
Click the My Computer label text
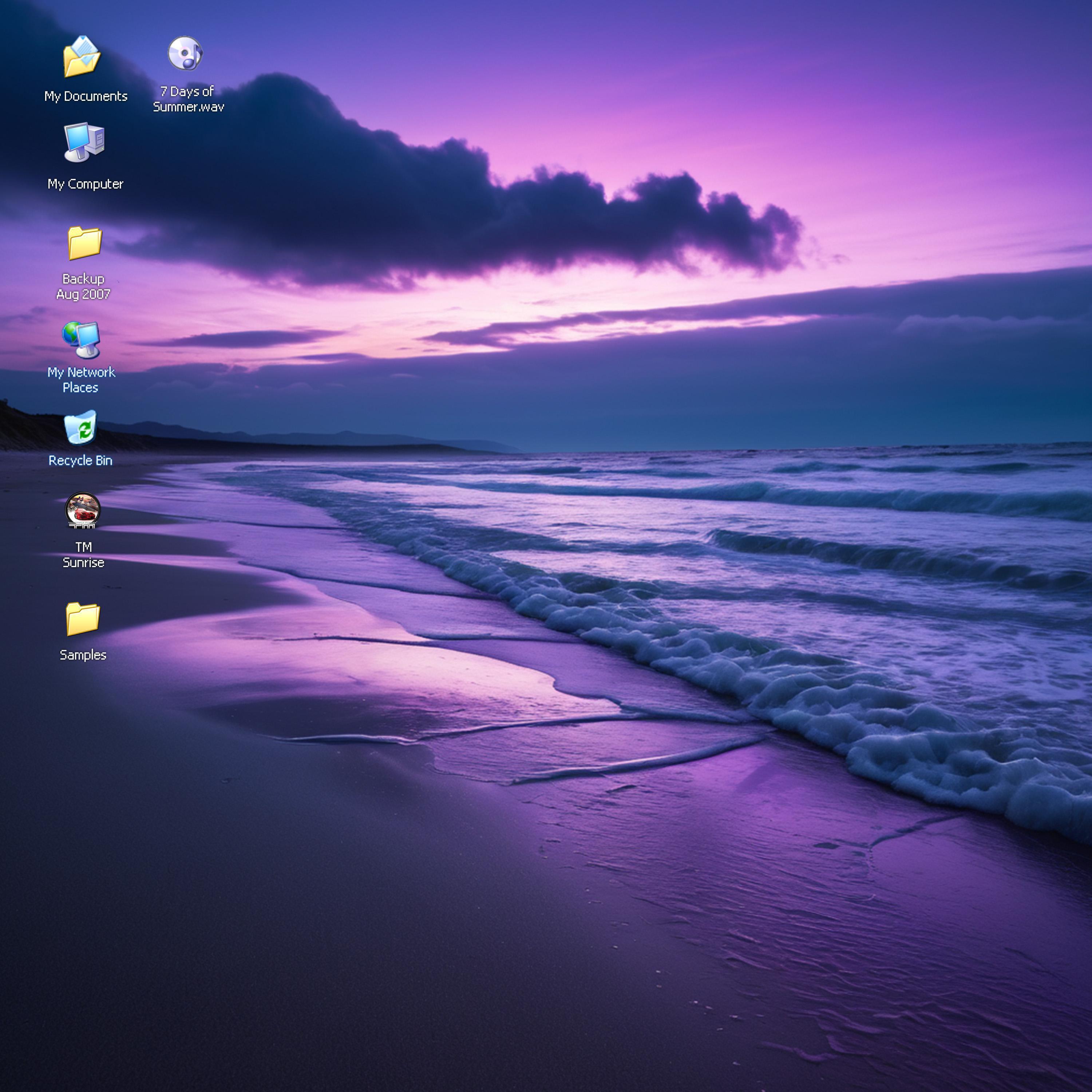pyautogui.click(x=85, y=184)
